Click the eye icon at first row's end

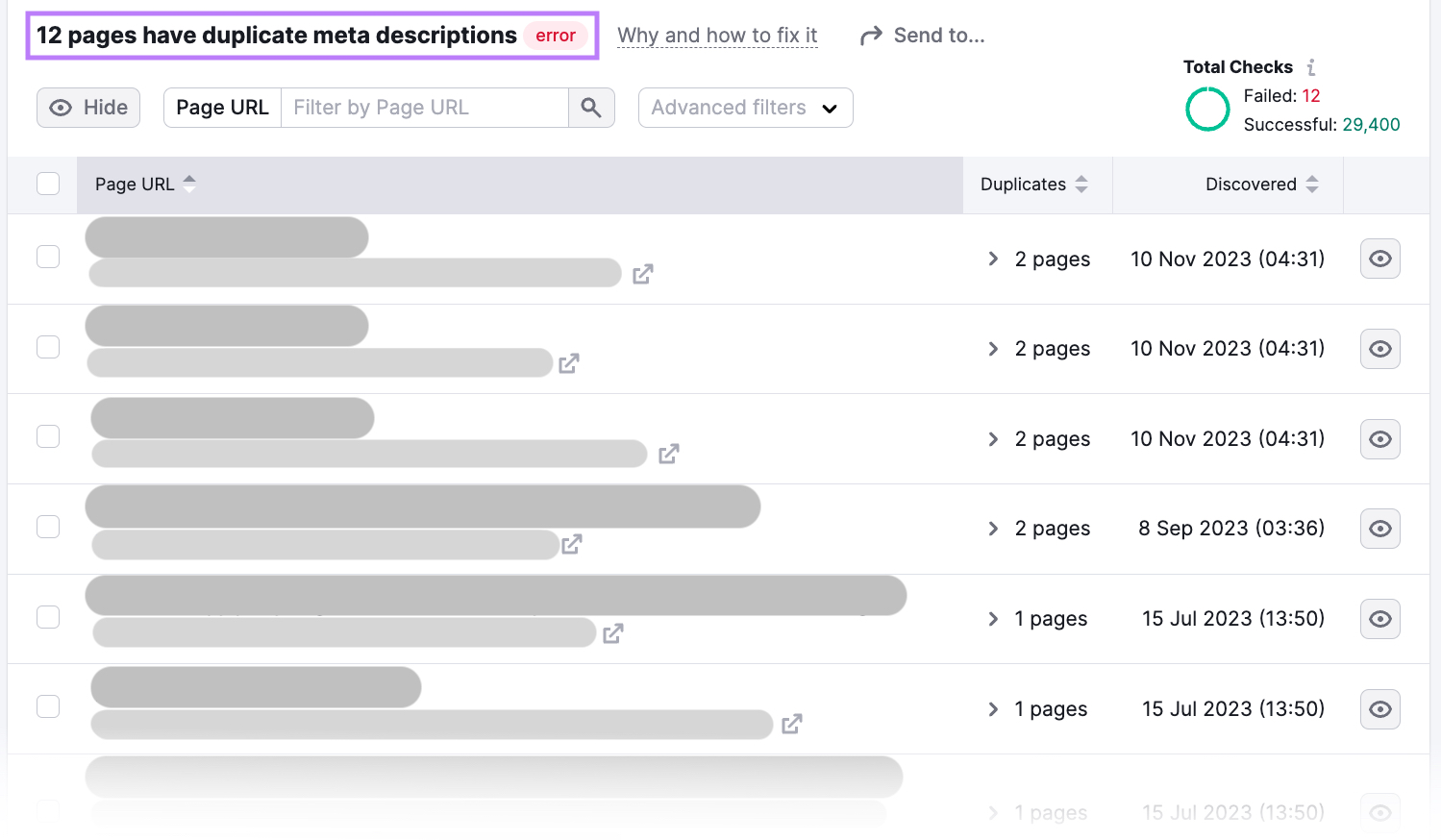[x=1379, y=258]
